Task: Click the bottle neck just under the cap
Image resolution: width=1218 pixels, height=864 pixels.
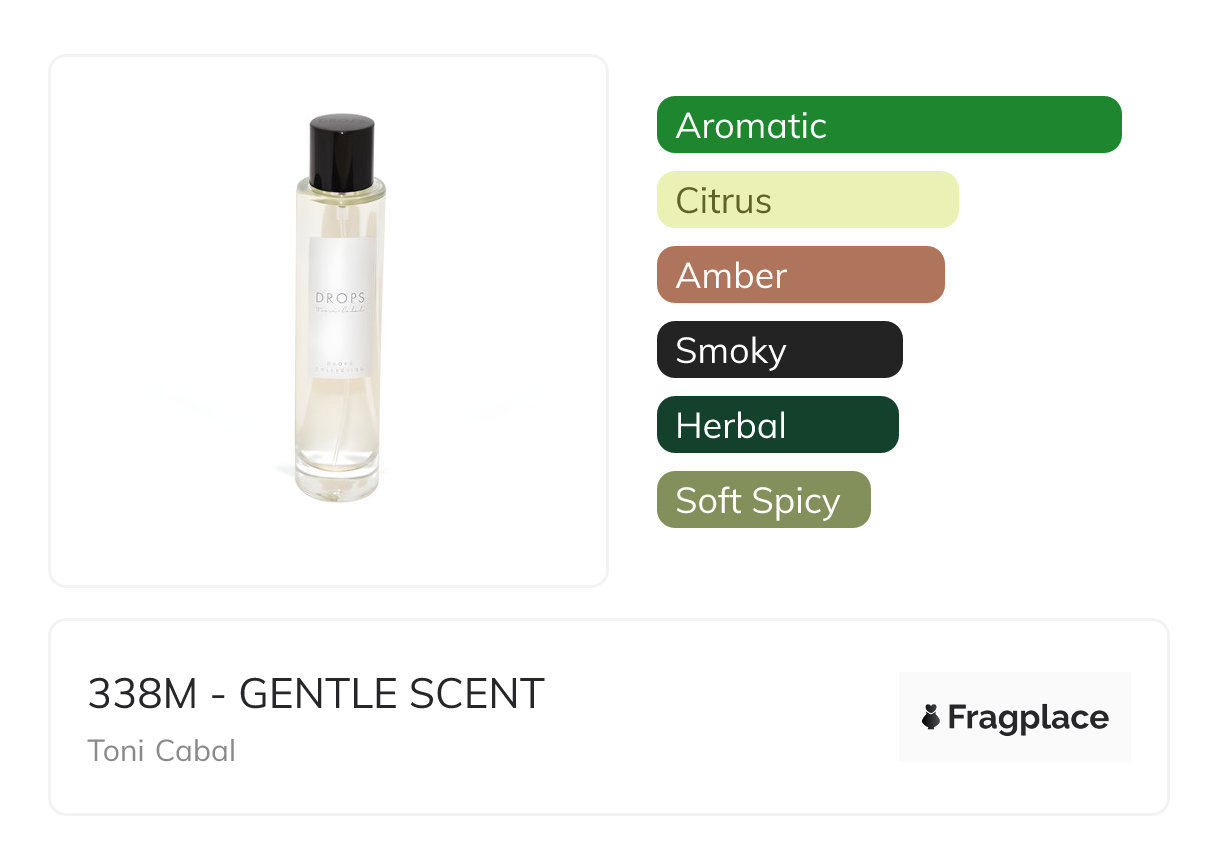Action: coord(342,191)
